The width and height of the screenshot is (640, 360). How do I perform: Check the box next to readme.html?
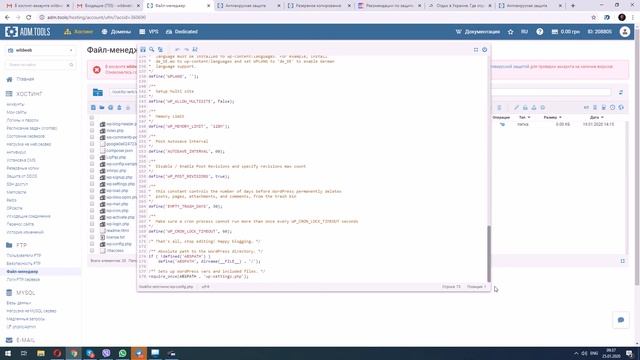pos(92,231)
